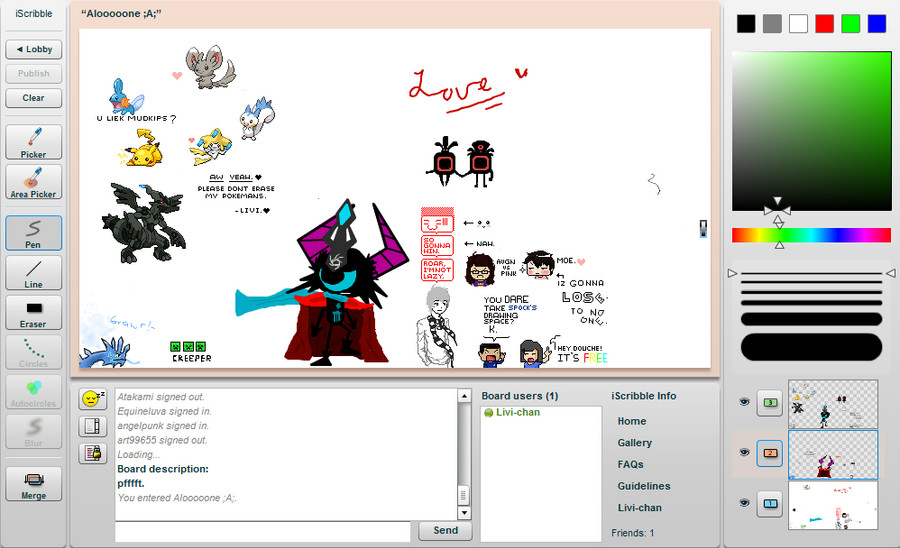Image resolution: width=900 pixels, height=548 pixels.
Task: Click inside the green shade picker square
Action: [x=811, y=131]
